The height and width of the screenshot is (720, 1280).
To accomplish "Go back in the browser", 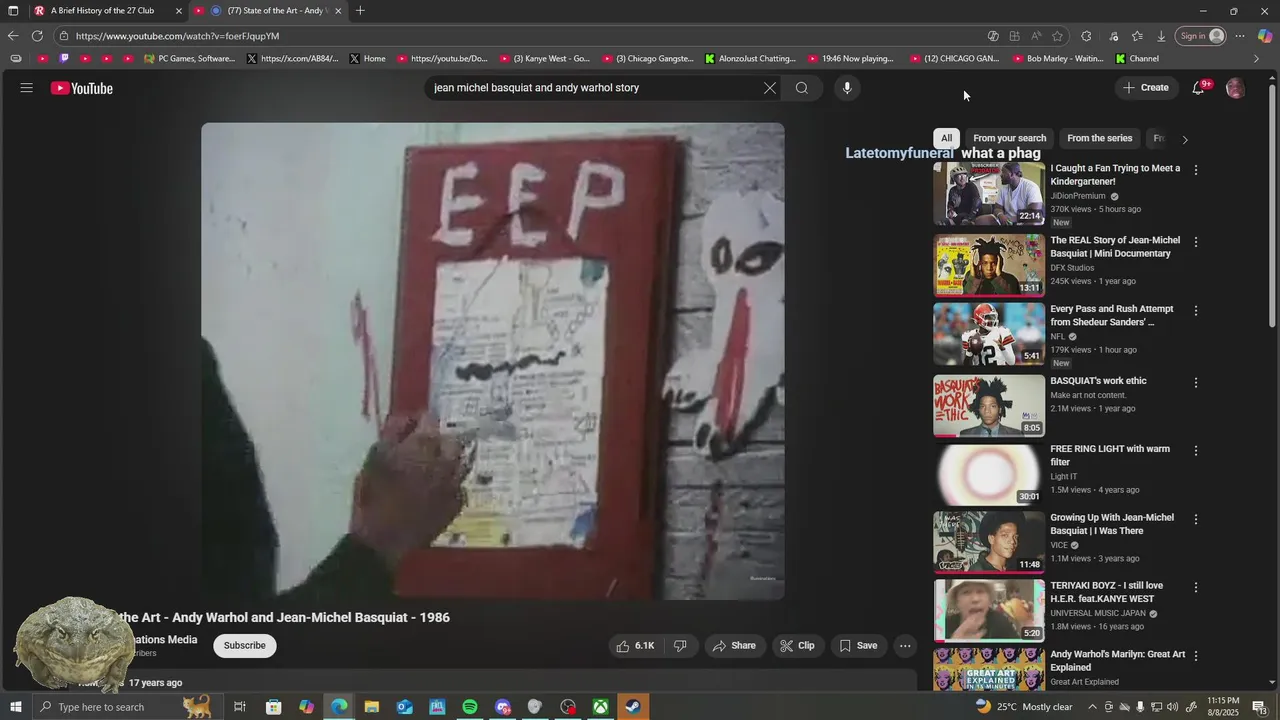I will tap(13, 36).
